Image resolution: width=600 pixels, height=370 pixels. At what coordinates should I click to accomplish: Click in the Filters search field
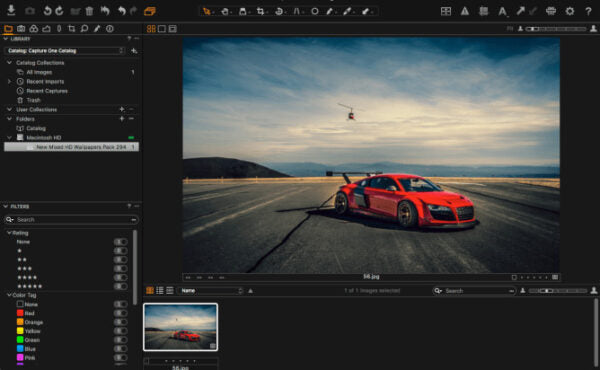71,220
